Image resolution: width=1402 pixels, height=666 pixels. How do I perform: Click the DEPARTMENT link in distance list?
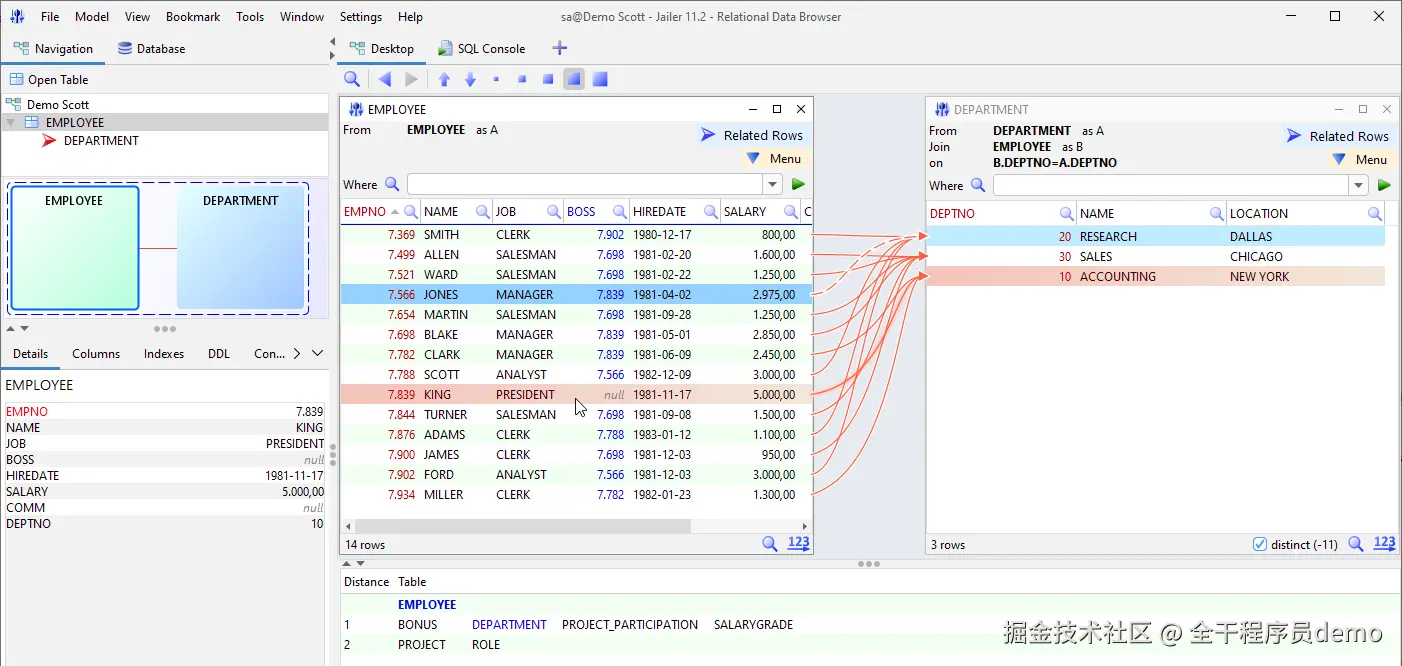click(x=509, y=624)
